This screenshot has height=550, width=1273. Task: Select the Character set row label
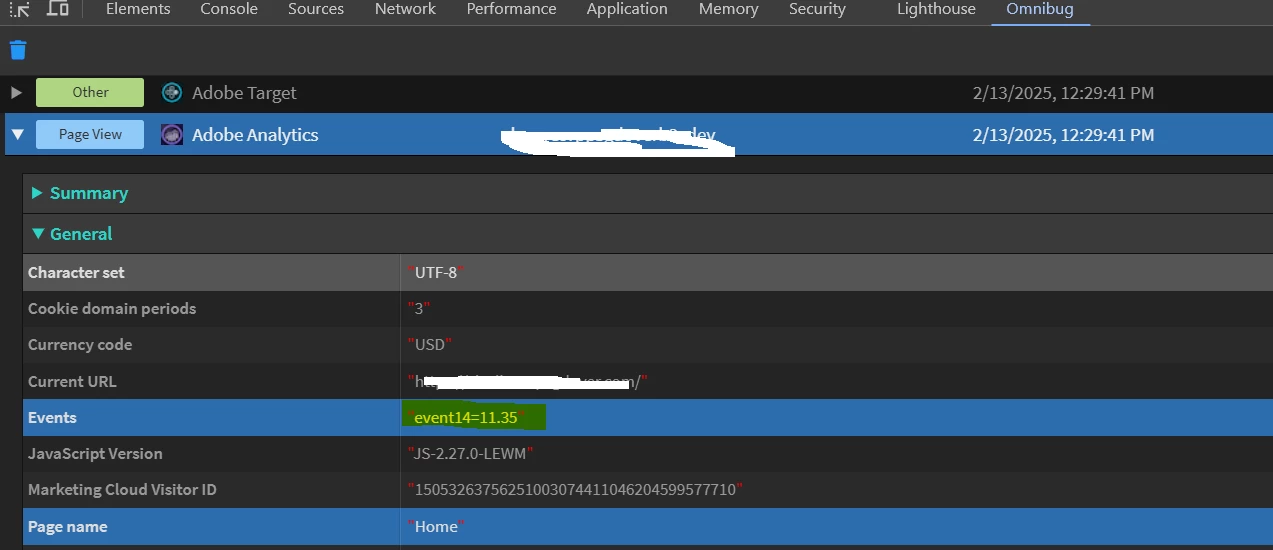[76, 272]
